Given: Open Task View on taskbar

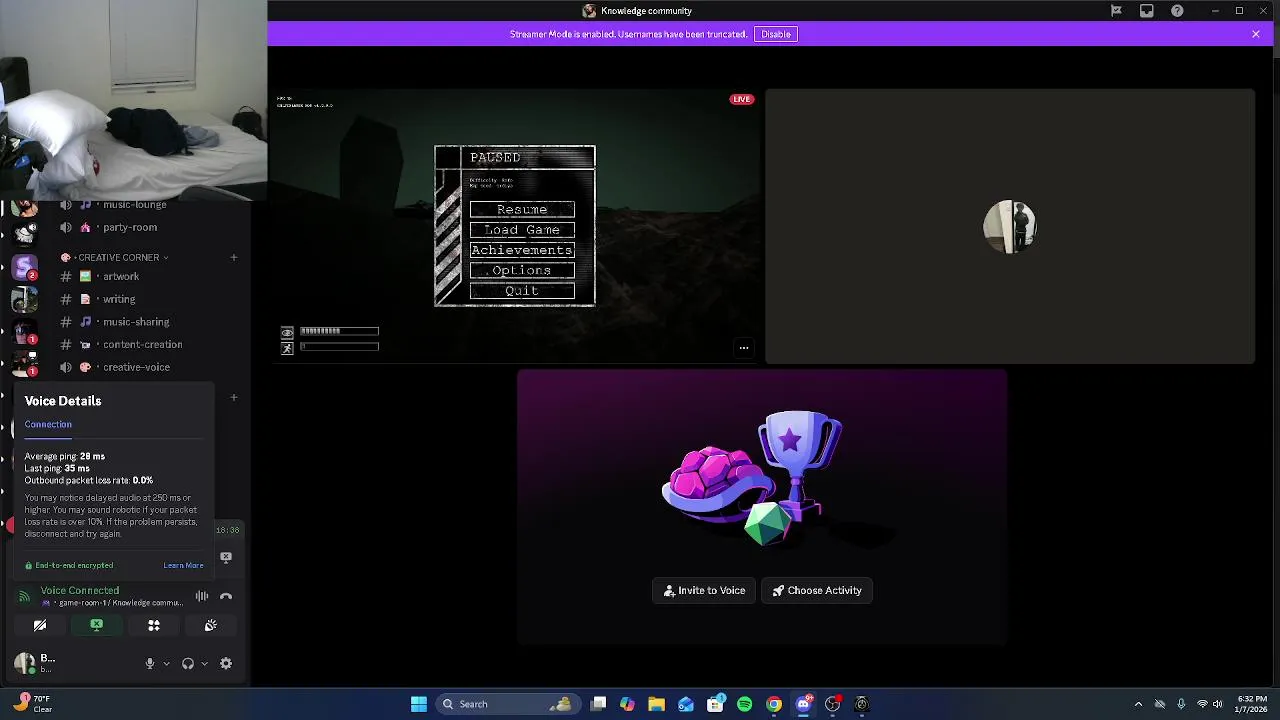Looking at the screenshot, I should [598, 704].
